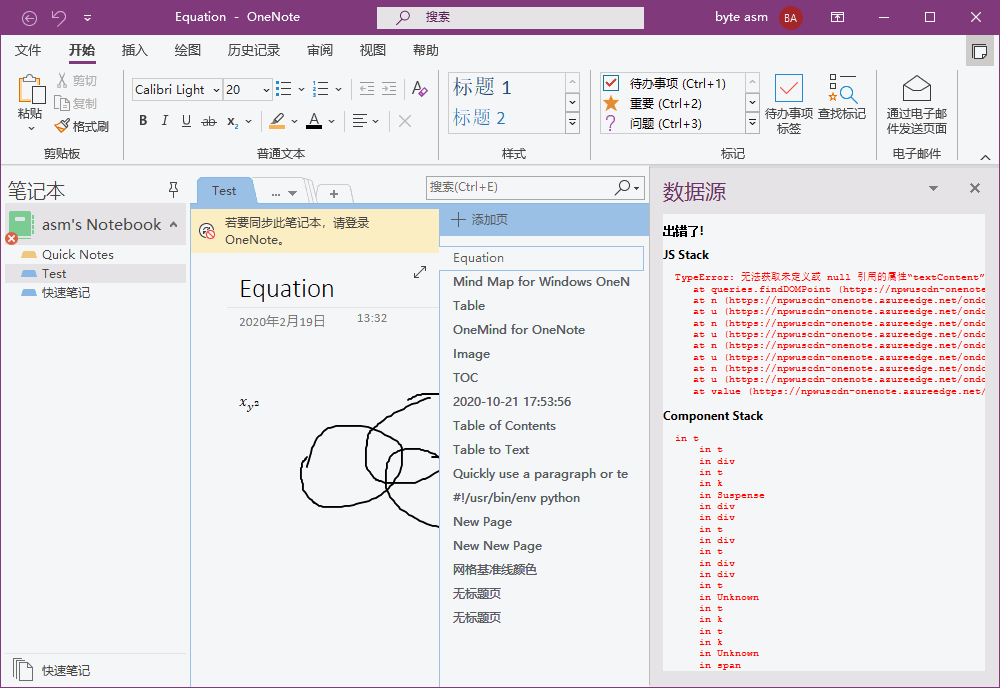Open subscript options dropdown arrow
Screen dimensions: 1000x688
coord(248,121)
